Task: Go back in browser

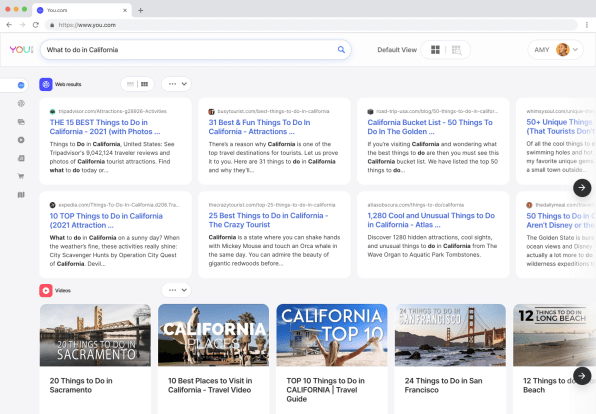Action: [x=9, y=25]
